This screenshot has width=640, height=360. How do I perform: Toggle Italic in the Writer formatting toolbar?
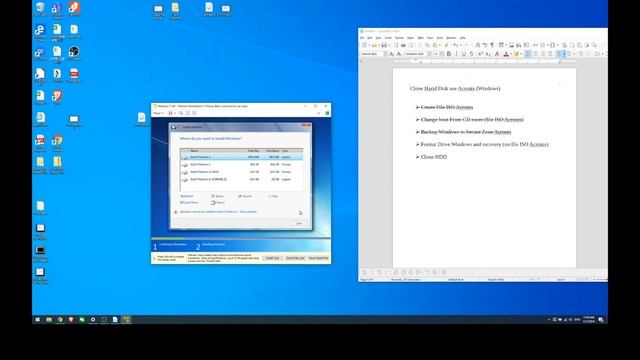click(456, 54)
